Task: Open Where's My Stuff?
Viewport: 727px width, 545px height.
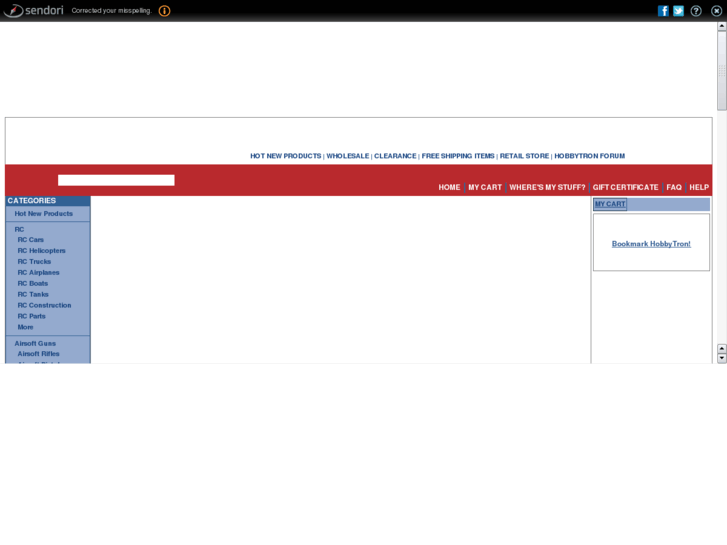Action: 547,187
